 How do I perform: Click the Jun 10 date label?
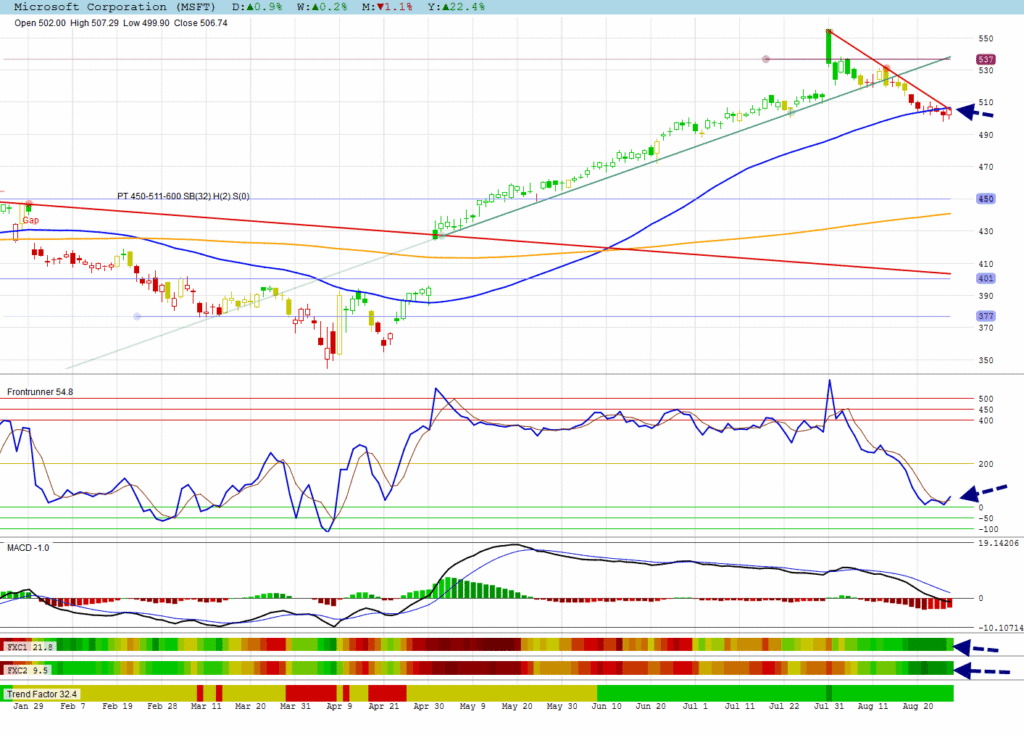[607, 706]
